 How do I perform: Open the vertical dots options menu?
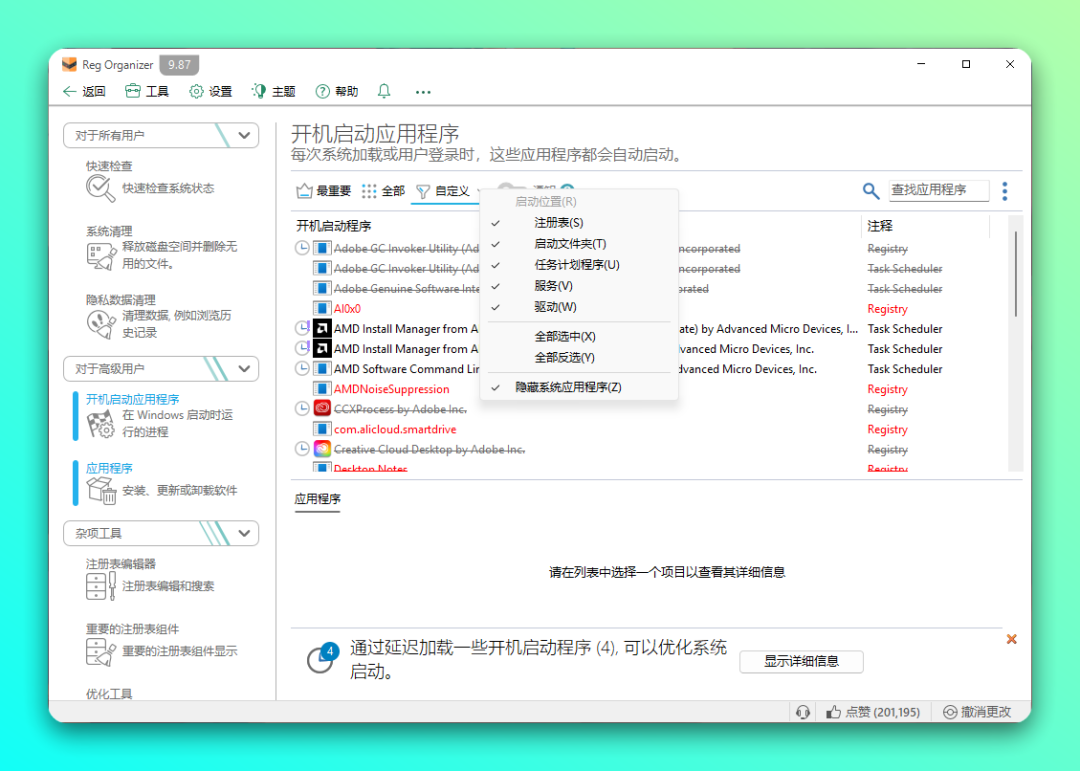pyautogui.click(x=1005, y=191)
